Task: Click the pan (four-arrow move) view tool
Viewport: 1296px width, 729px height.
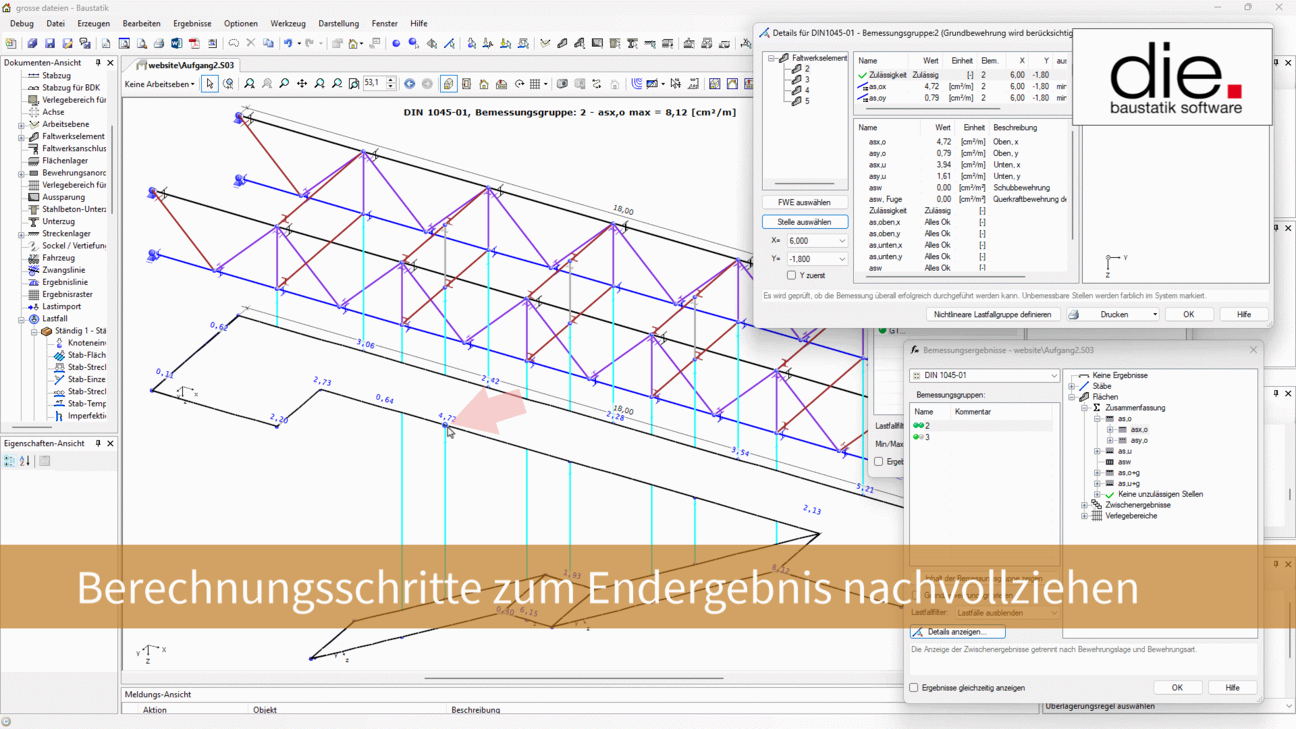Action: click(302, 84)
